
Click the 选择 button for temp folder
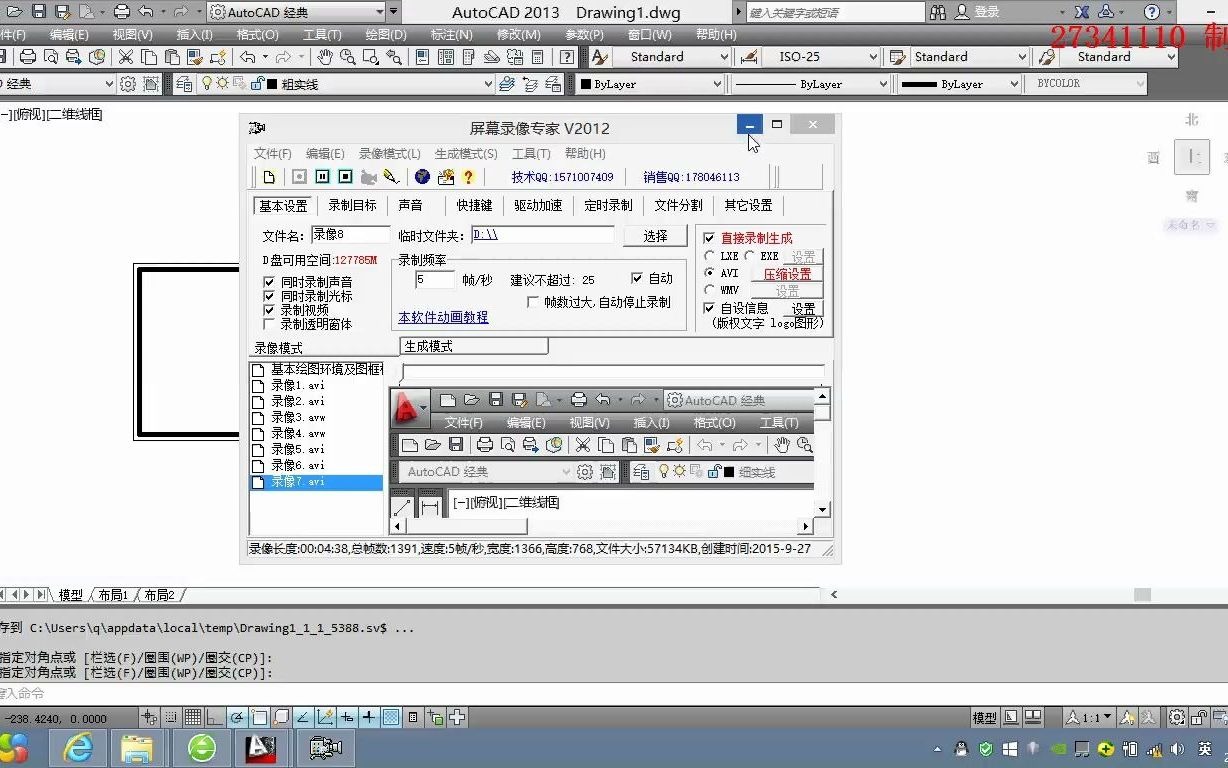655,237
